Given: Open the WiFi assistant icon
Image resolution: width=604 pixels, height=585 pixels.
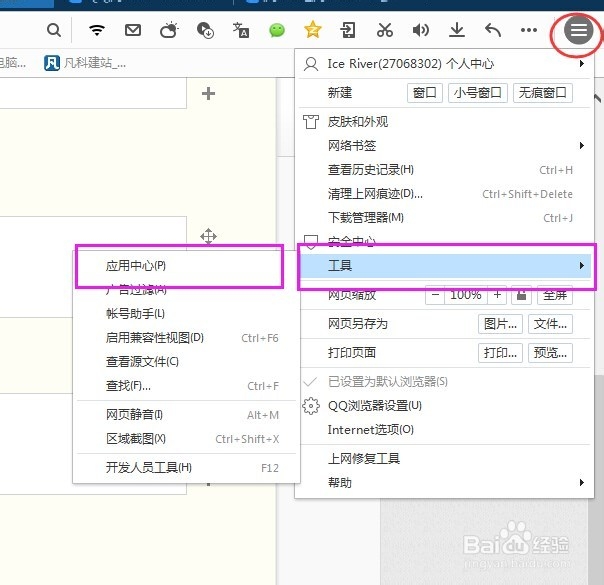Looking at the screenshot, I should pos(96,30).
